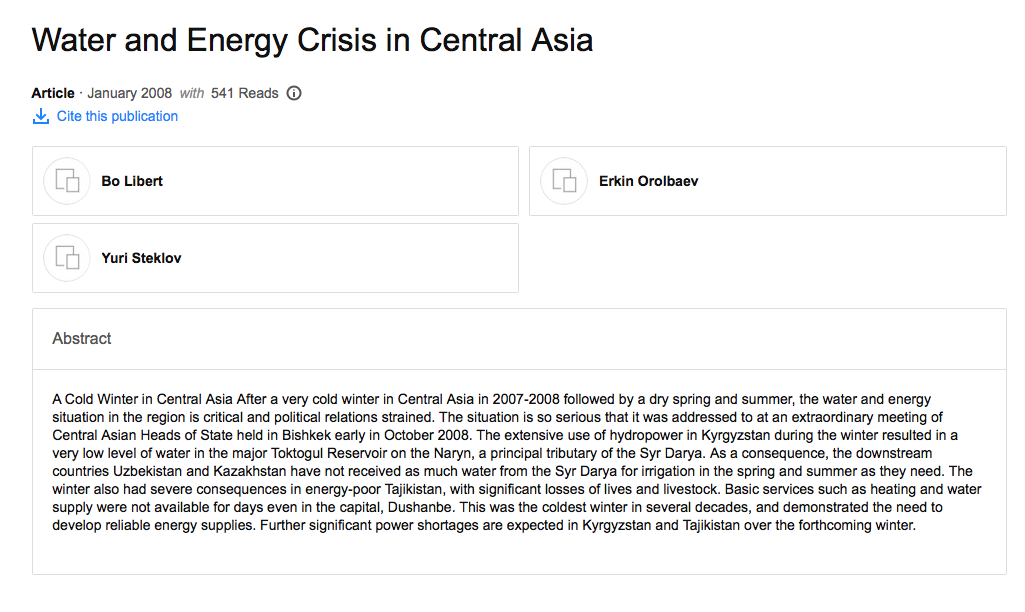Open Bo Libert's avatar placeholder icon
The image size is (1025, 612).
(67, 181)
